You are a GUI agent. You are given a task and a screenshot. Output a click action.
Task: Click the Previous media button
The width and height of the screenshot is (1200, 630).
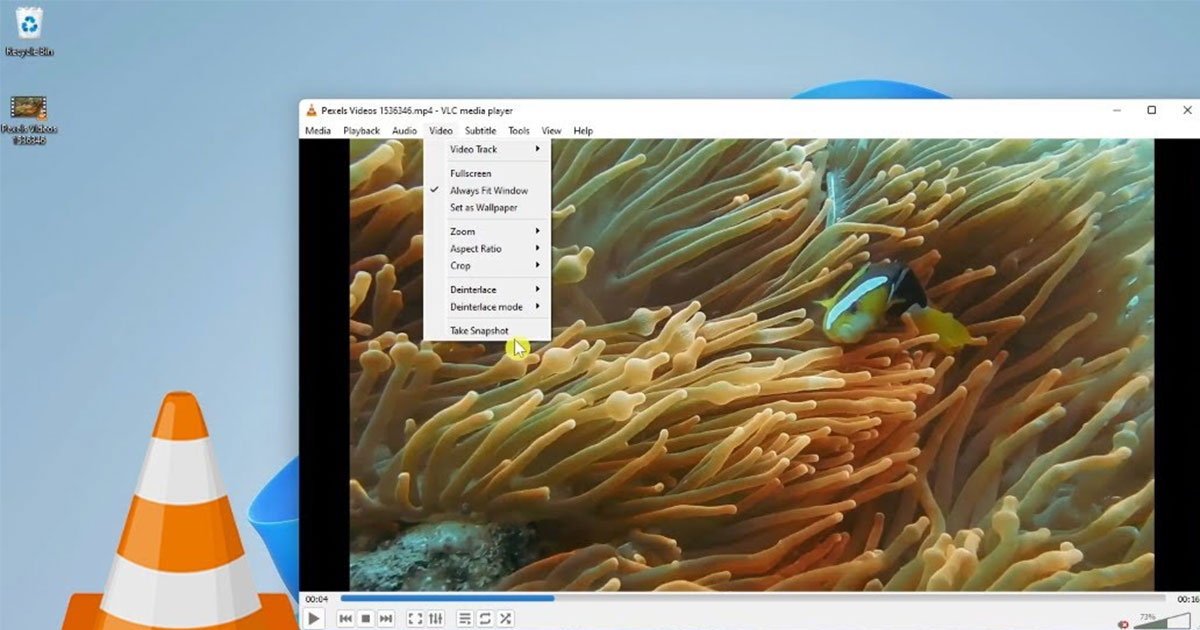pyautogui.click(x=345, y=619)
